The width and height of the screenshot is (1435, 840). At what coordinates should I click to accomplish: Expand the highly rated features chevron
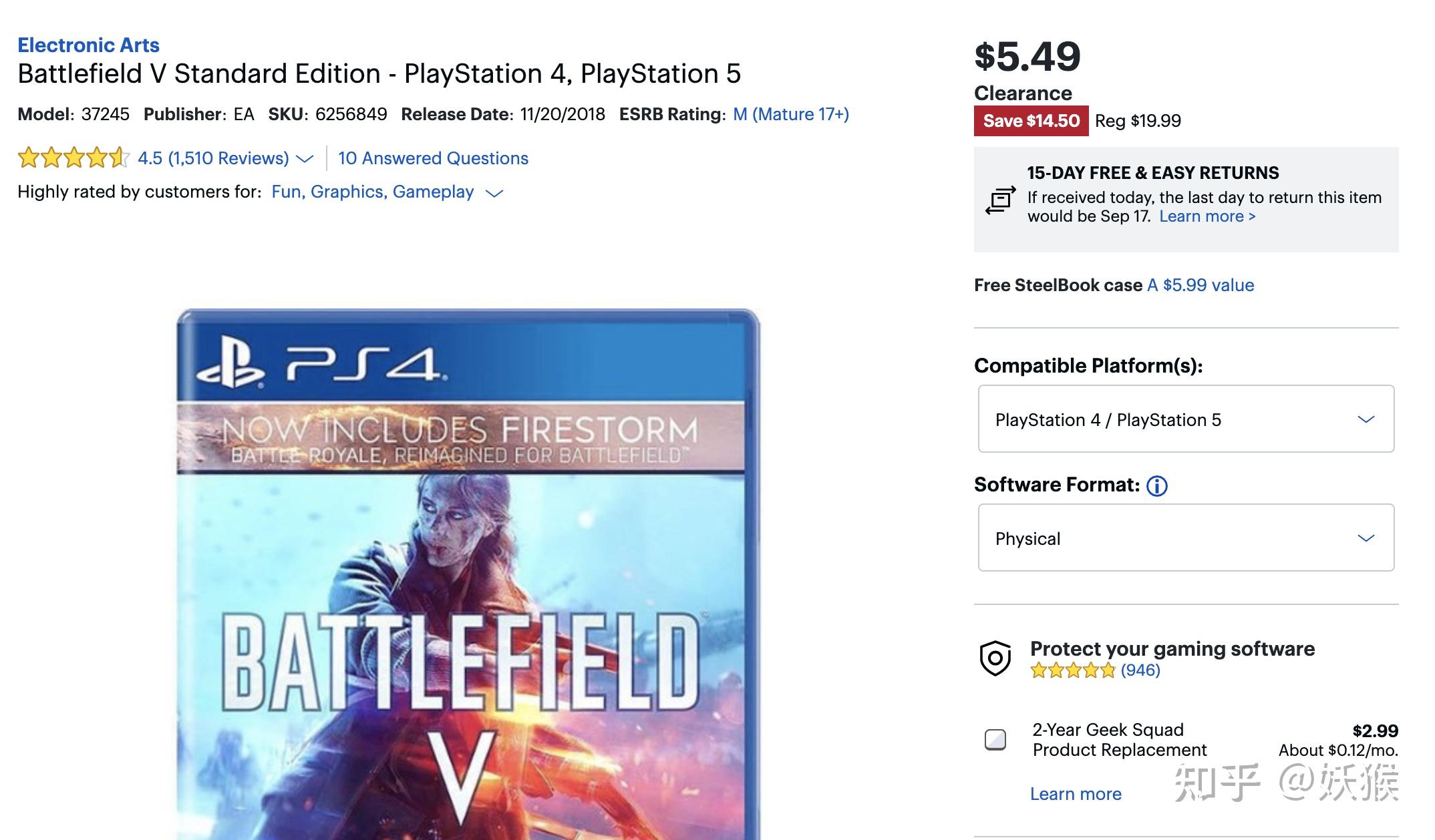494,194
